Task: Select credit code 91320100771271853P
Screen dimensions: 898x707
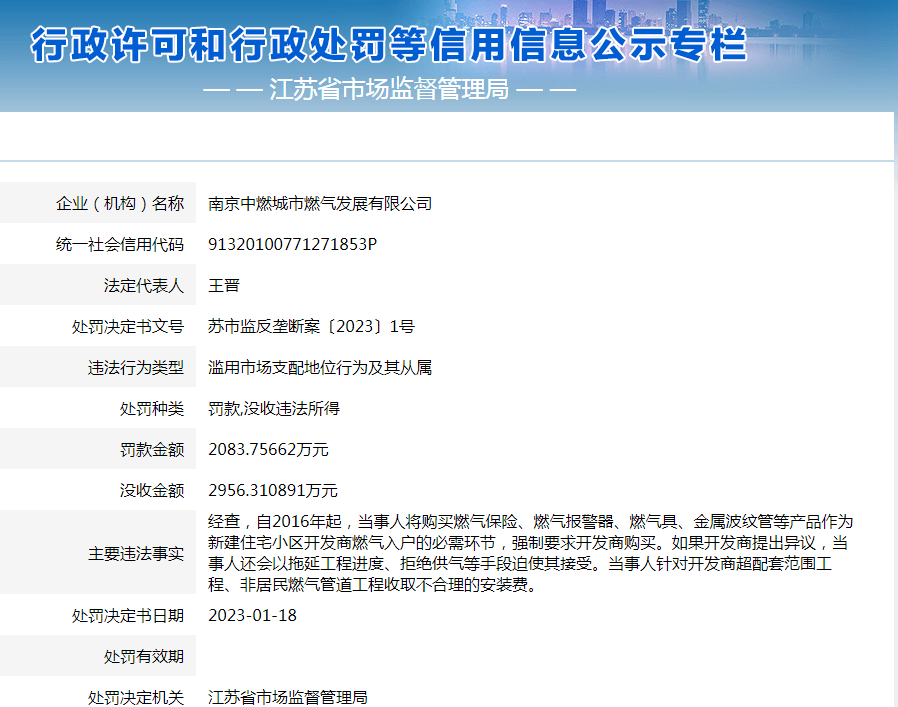Action: (292, 245)
